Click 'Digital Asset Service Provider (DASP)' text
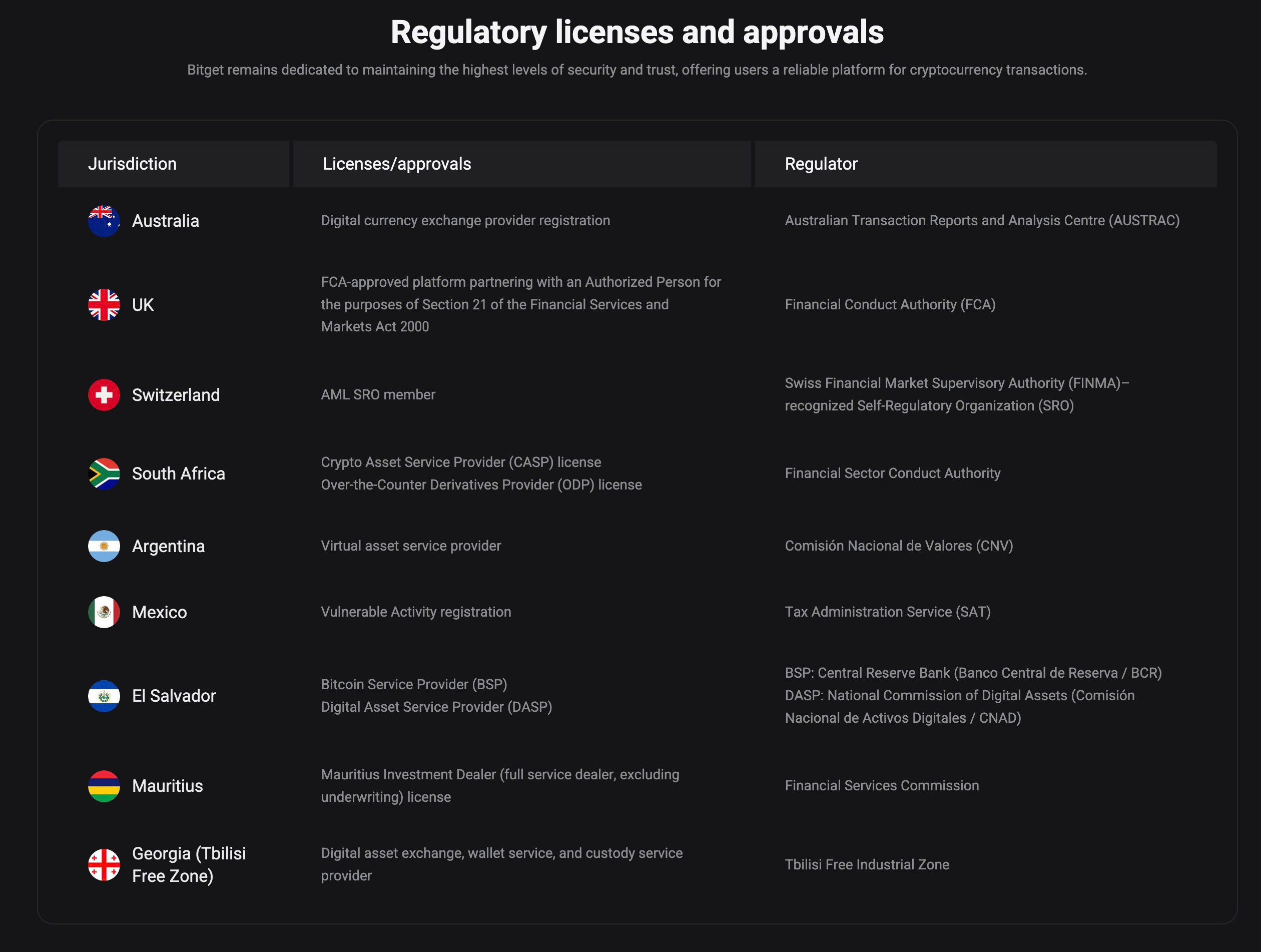 [436, 707]
